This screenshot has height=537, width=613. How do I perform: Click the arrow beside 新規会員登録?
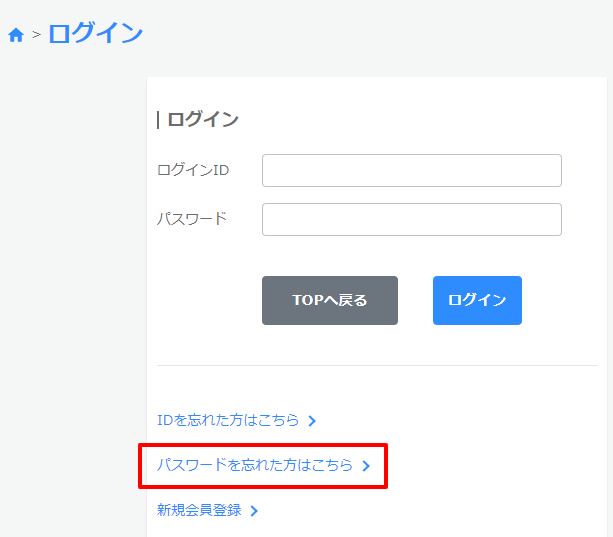pos(254,511)
